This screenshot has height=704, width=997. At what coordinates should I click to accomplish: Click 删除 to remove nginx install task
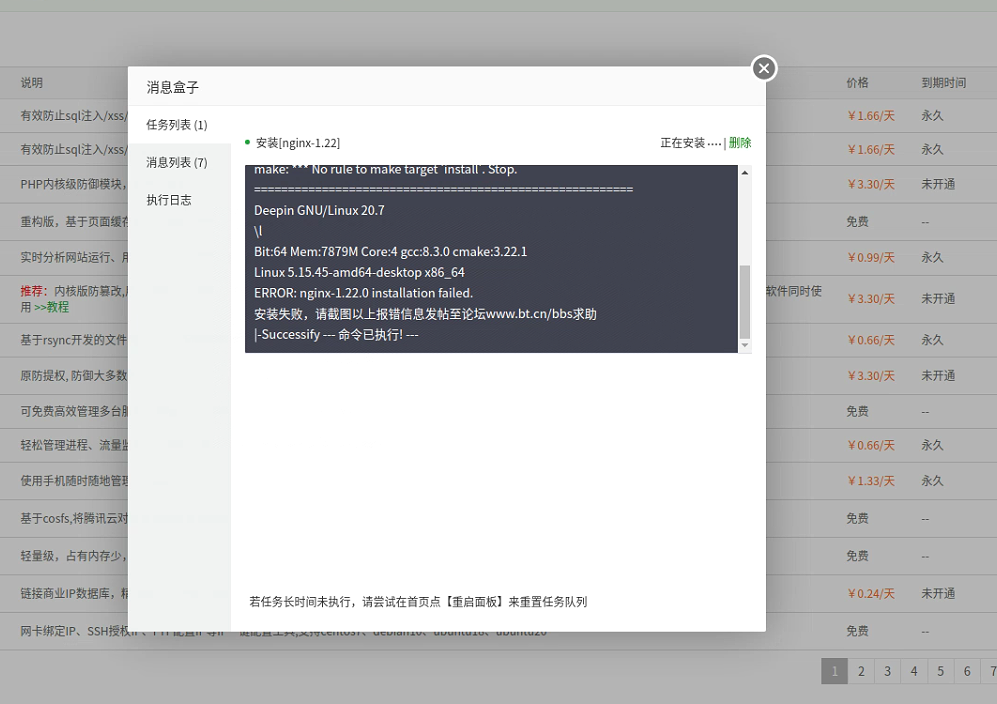pyautogui.click(x=739, y=142)
